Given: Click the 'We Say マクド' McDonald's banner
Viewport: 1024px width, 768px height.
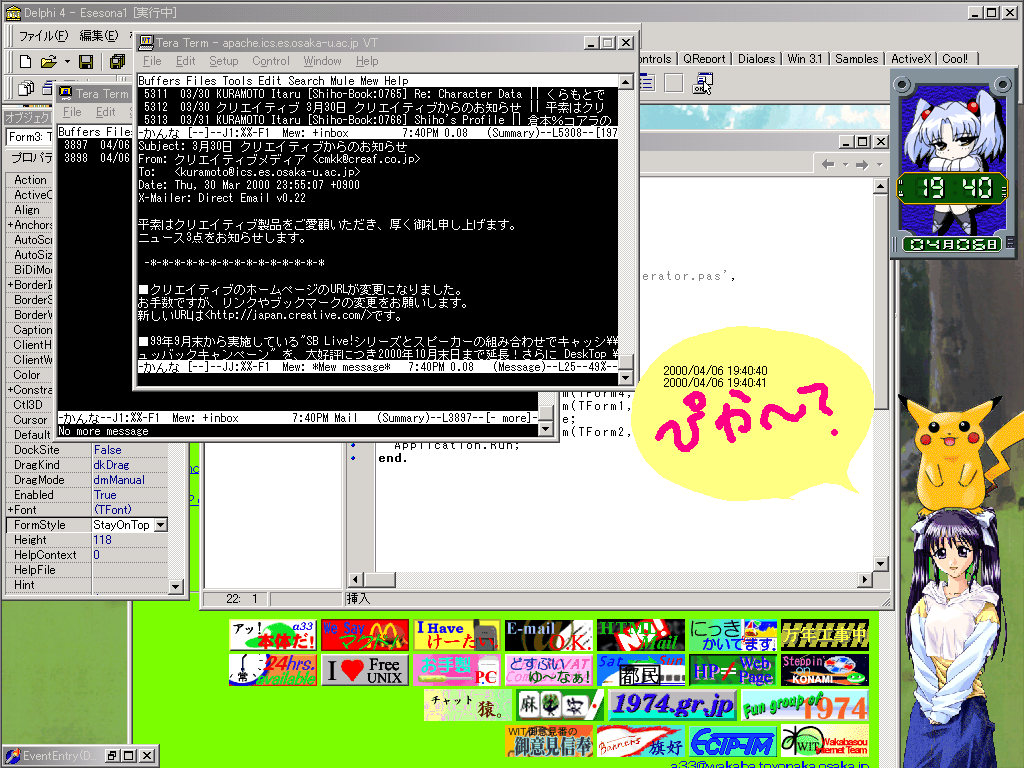Looking at the screenshot, I should [x=364, y=635].
